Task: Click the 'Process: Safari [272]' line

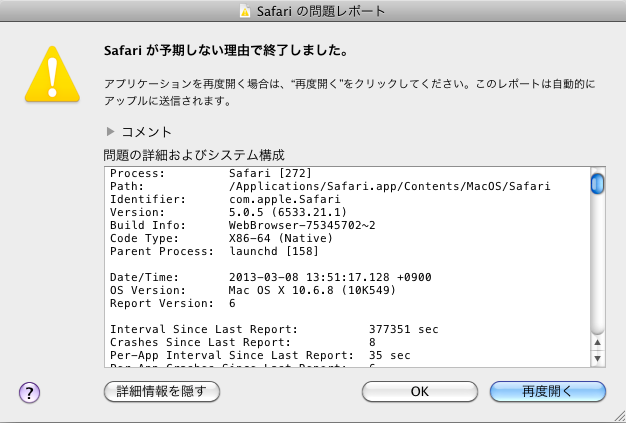Action: 211,173
